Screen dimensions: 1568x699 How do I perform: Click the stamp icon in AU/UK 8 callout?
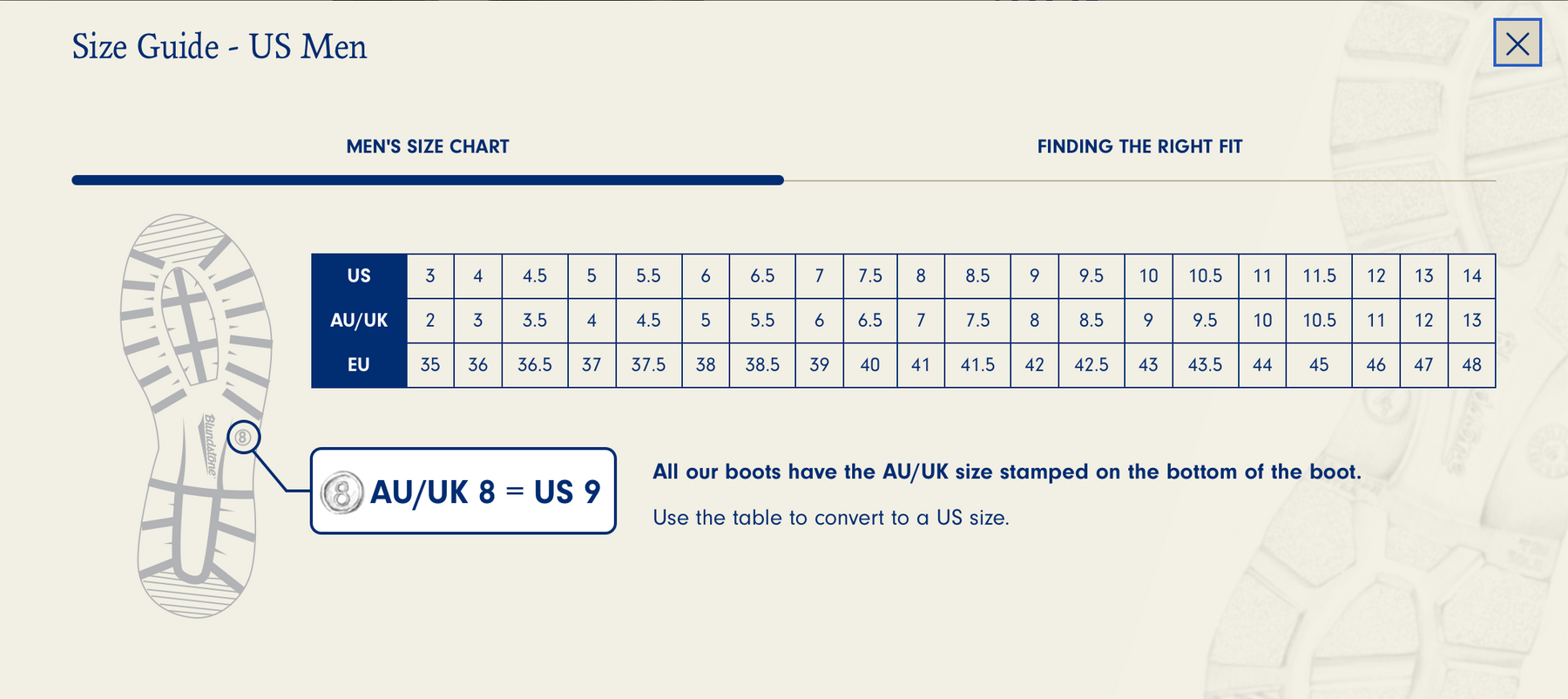pyautogui.click(x=341, y=492)
